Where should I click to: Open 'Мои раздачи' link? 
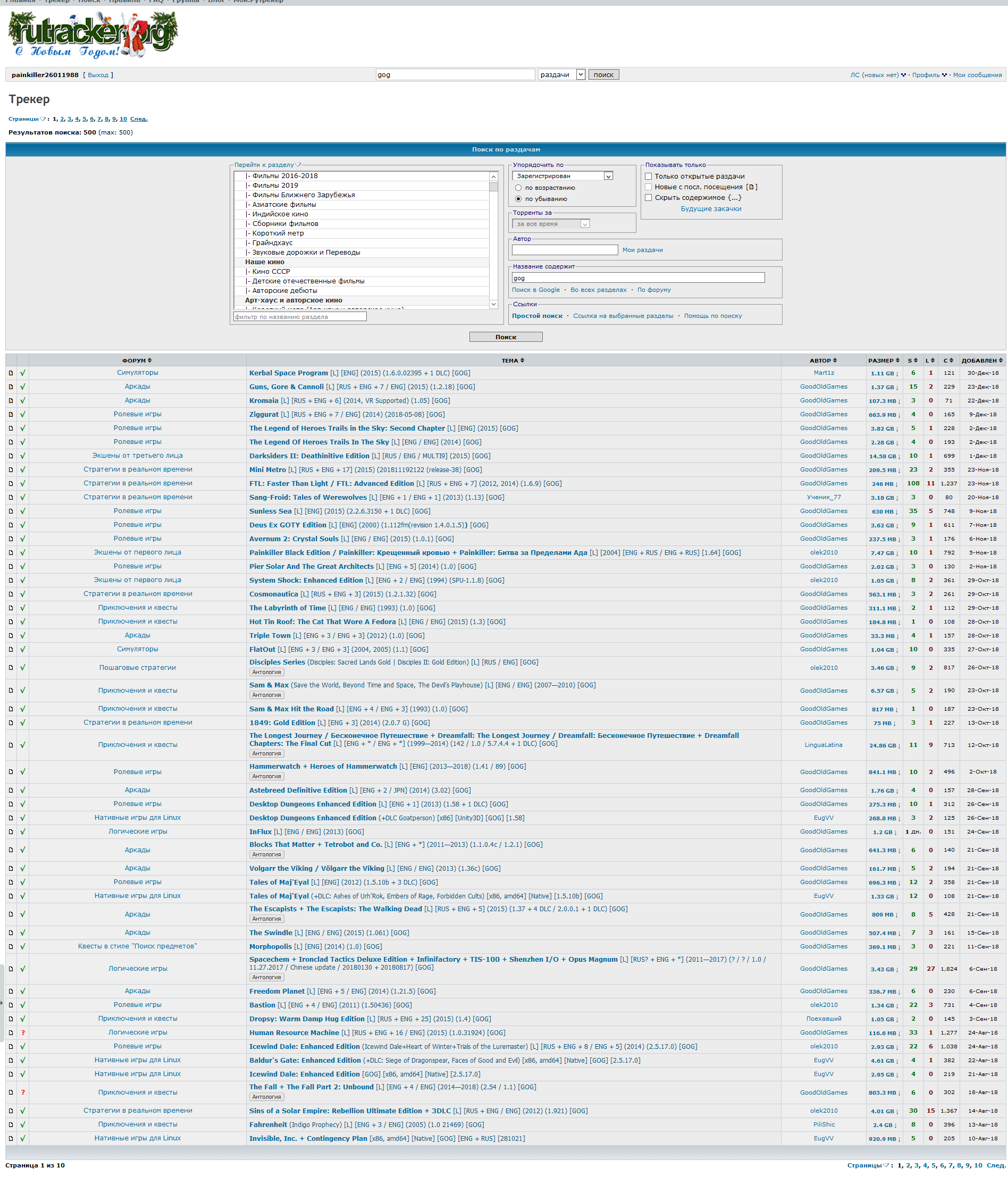(642, 250)
